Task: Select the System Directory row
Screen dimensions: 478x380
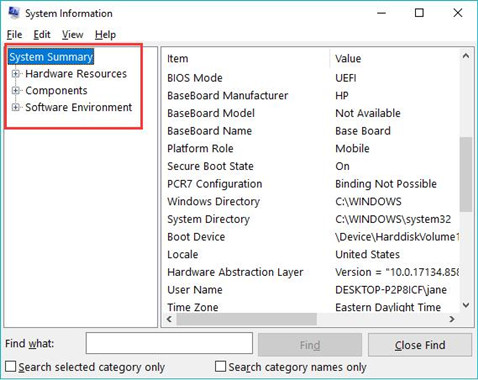Action: coord(311,219)
